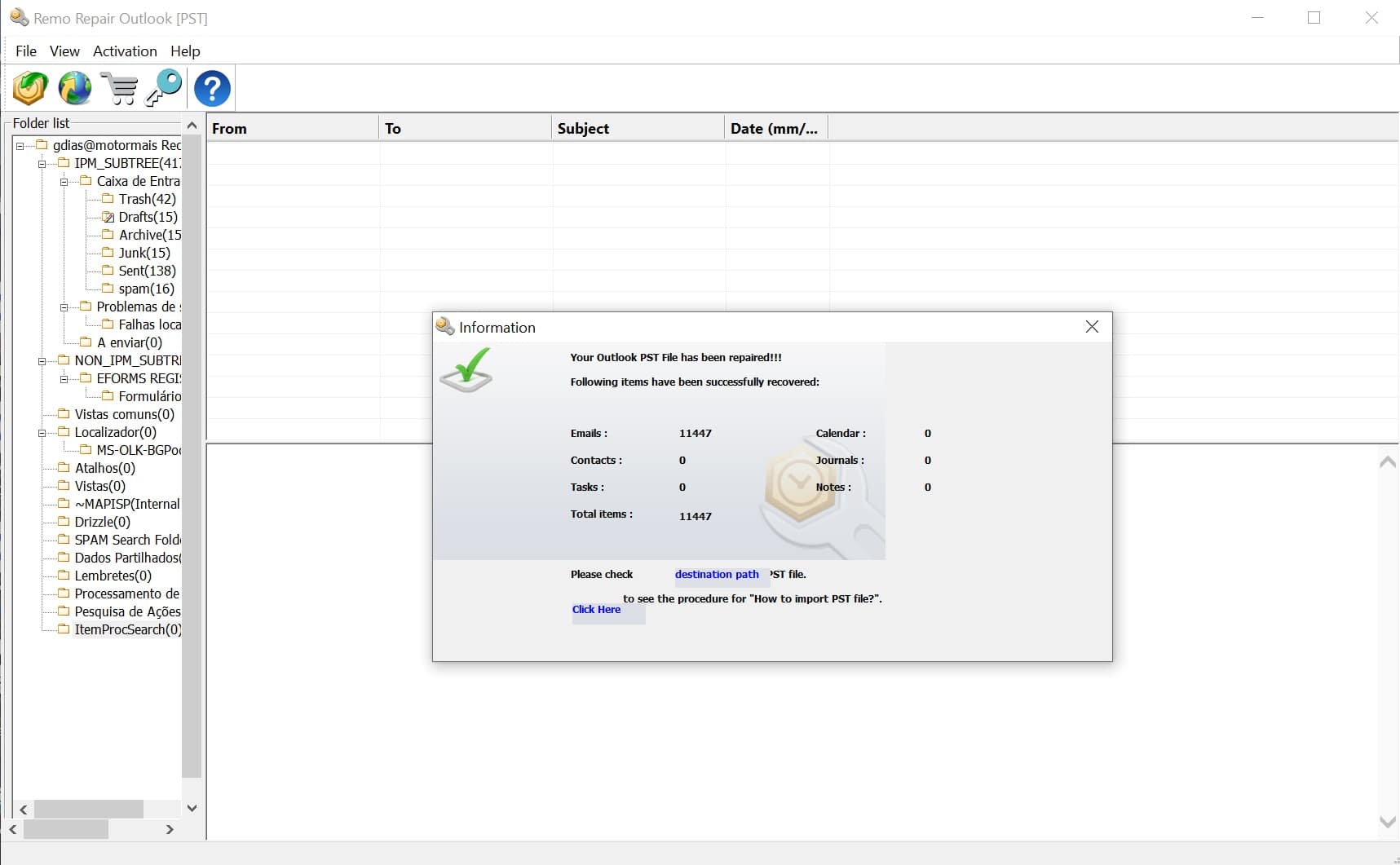Select the spam(16) folder
This screenshot has width=1400, height=865.
click(x=146, y=289)
